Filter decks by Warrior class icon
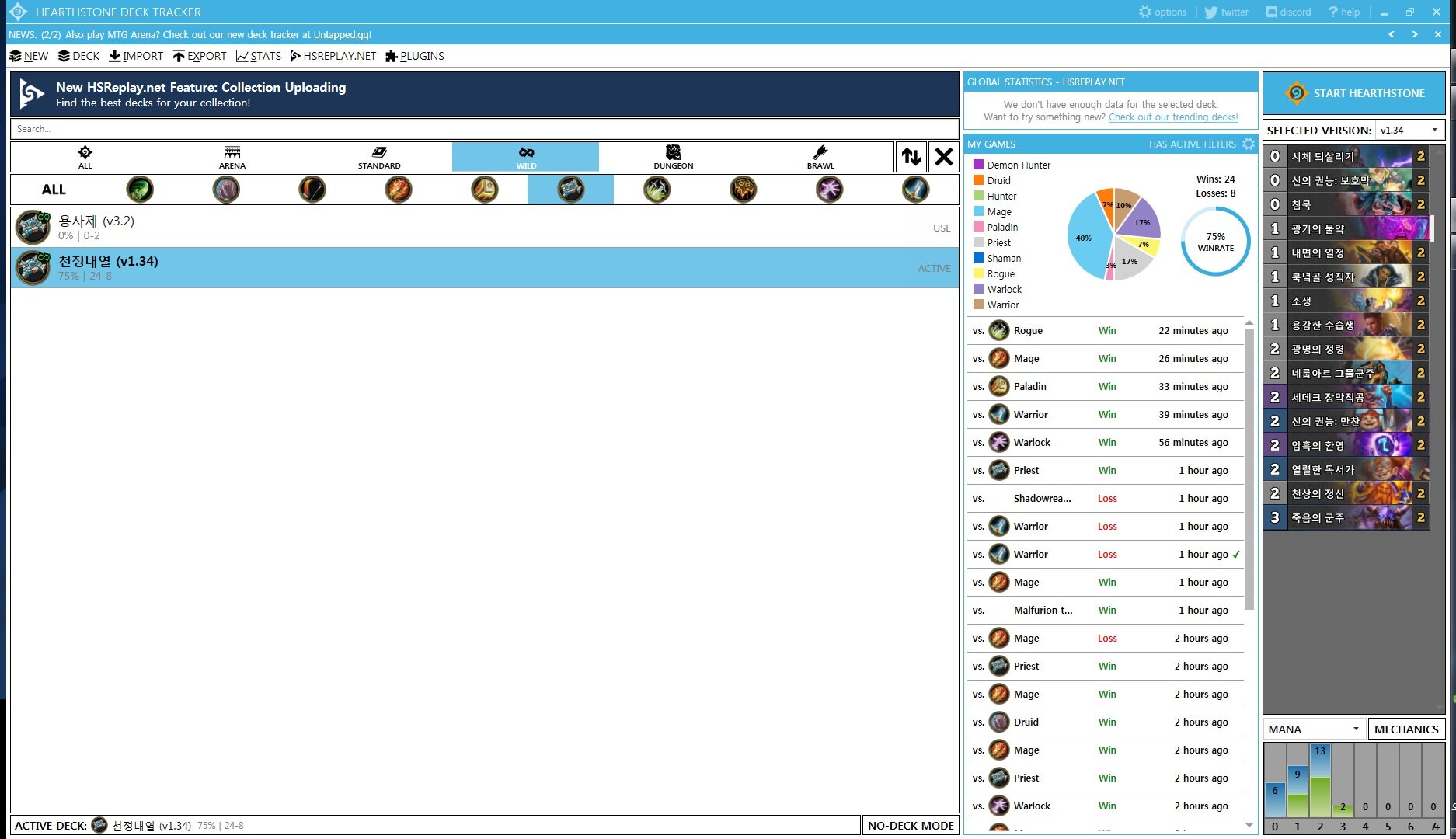The height and width of the screenshot is (839, 1456). tap(916, 189)
